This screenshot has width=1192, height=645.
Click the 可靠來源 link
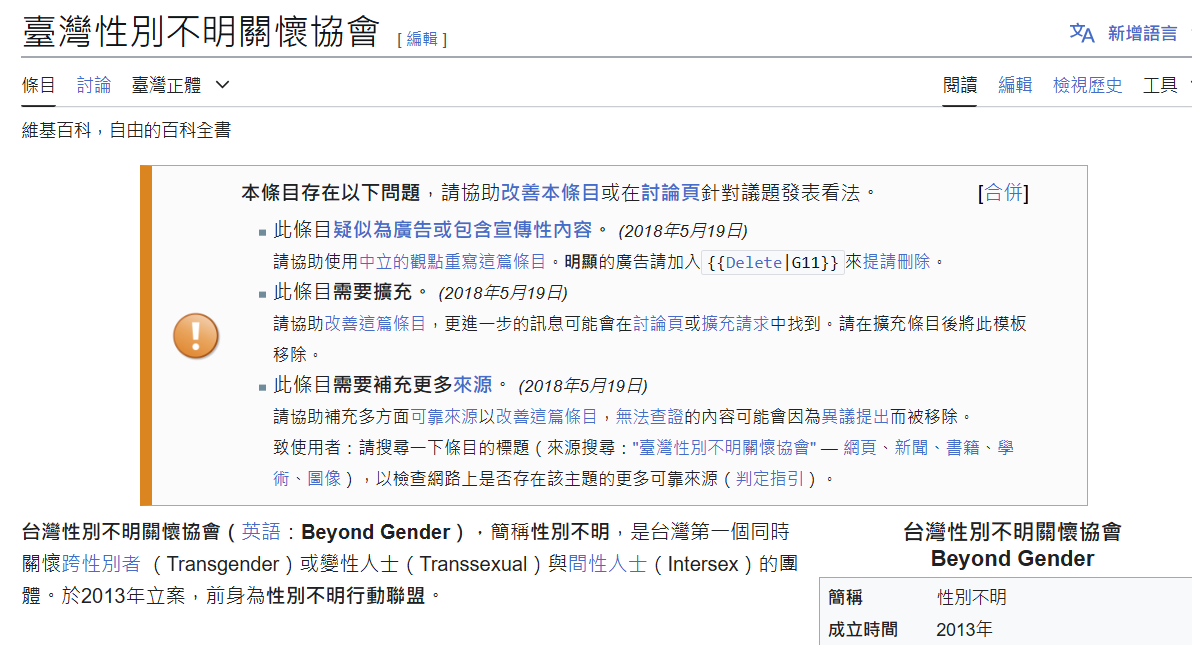point(444,416)
